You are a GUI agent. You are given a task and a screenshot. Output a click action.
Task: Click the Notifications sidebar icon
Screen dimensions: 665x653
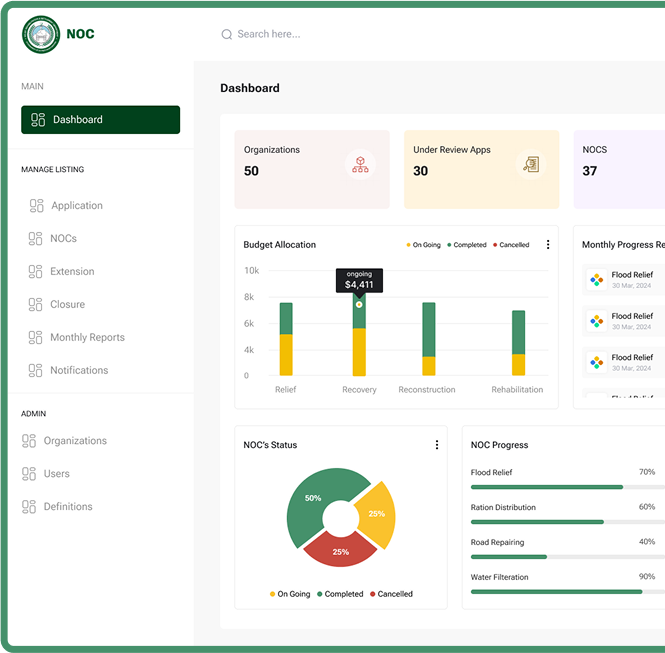tap(36, 371)
